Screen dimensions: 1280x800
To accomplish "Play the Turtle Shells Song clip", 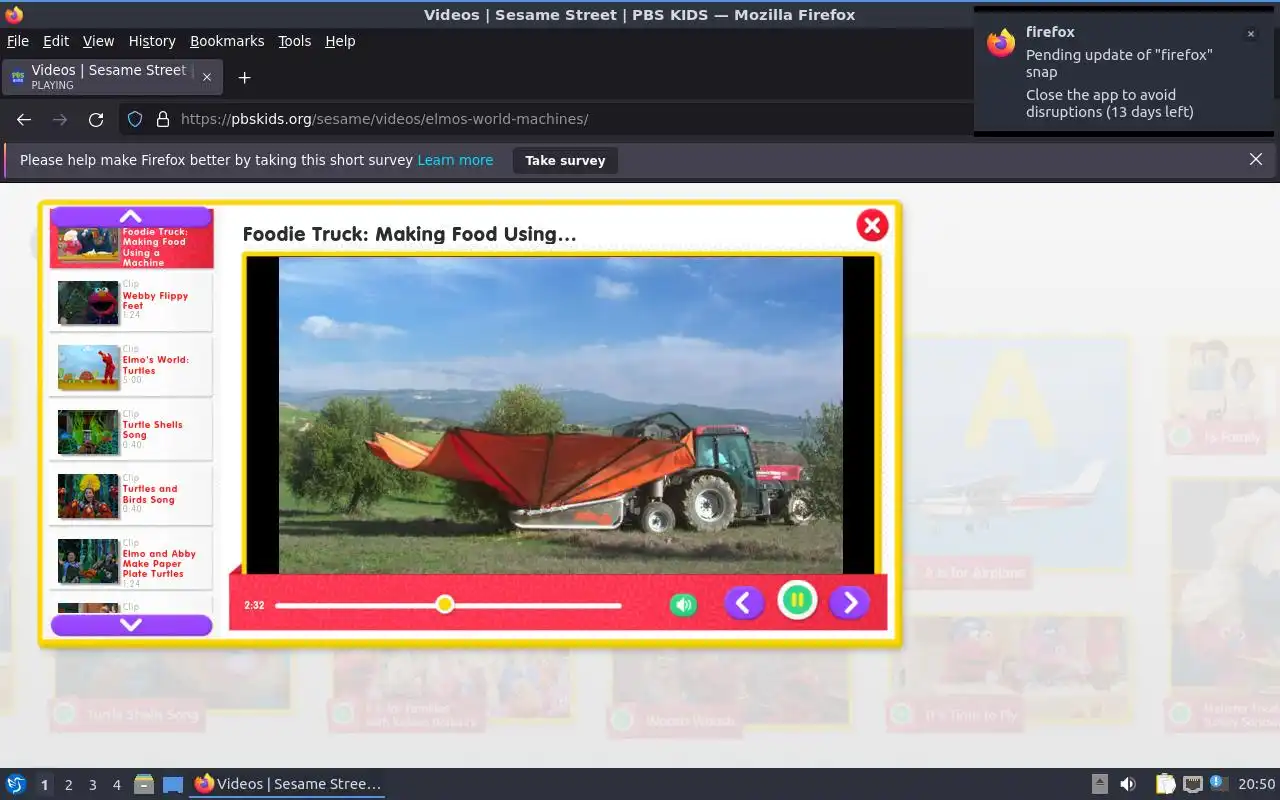I will (132, 431).
